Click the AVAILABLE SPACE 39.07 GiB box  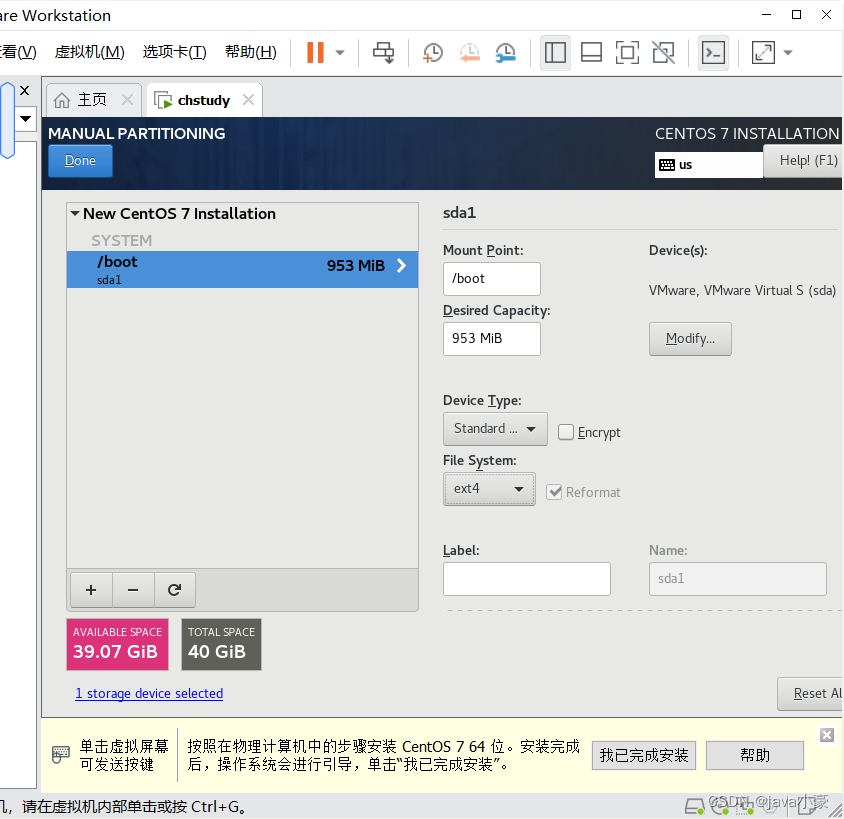[117, 644]
